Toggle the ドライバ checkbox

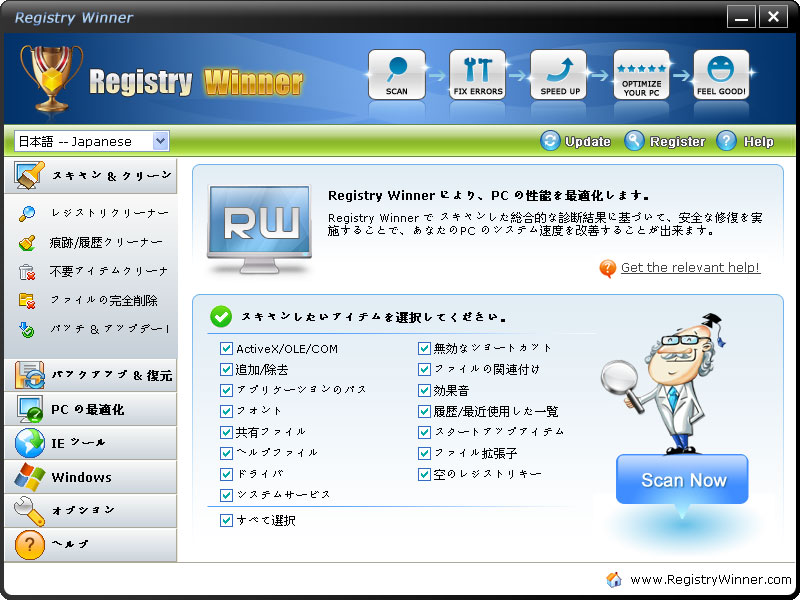tap(226, 474)
